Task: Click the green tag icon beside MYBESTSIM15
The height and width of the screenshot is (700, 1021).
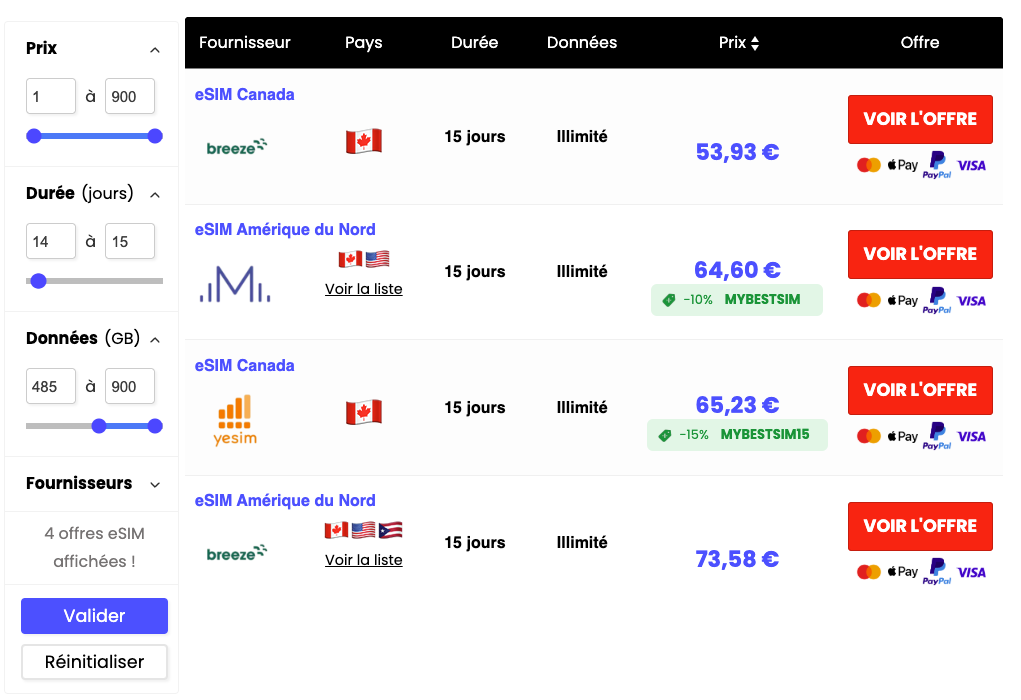Action: [664, 435]
